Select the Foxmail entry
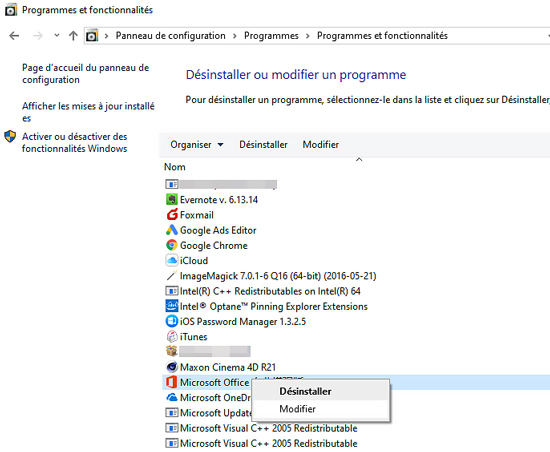Viewport: 550px width, 452px height. 197,215
